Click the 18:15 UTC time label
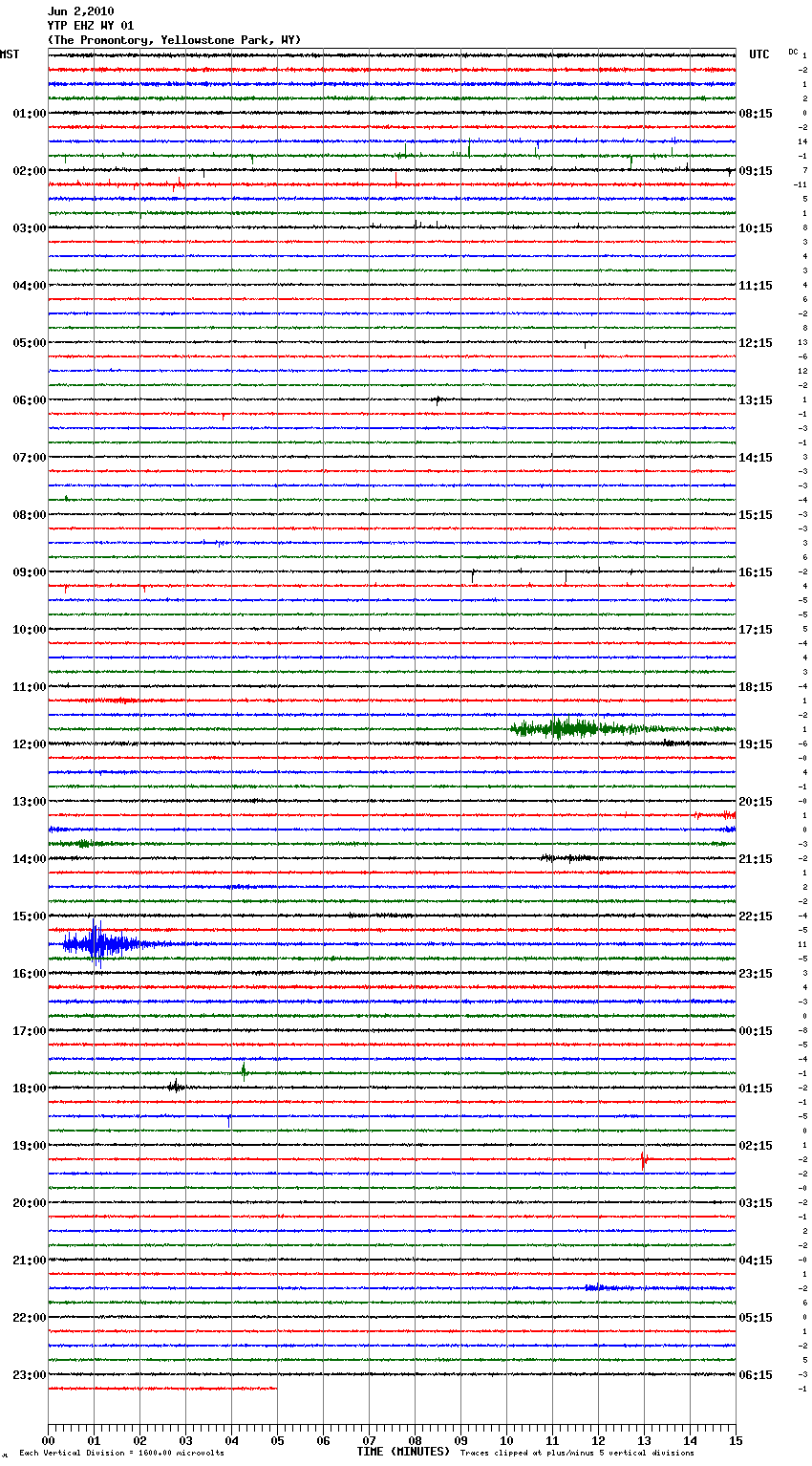Screen dimensions: 812x1466 tap(756, 687)
